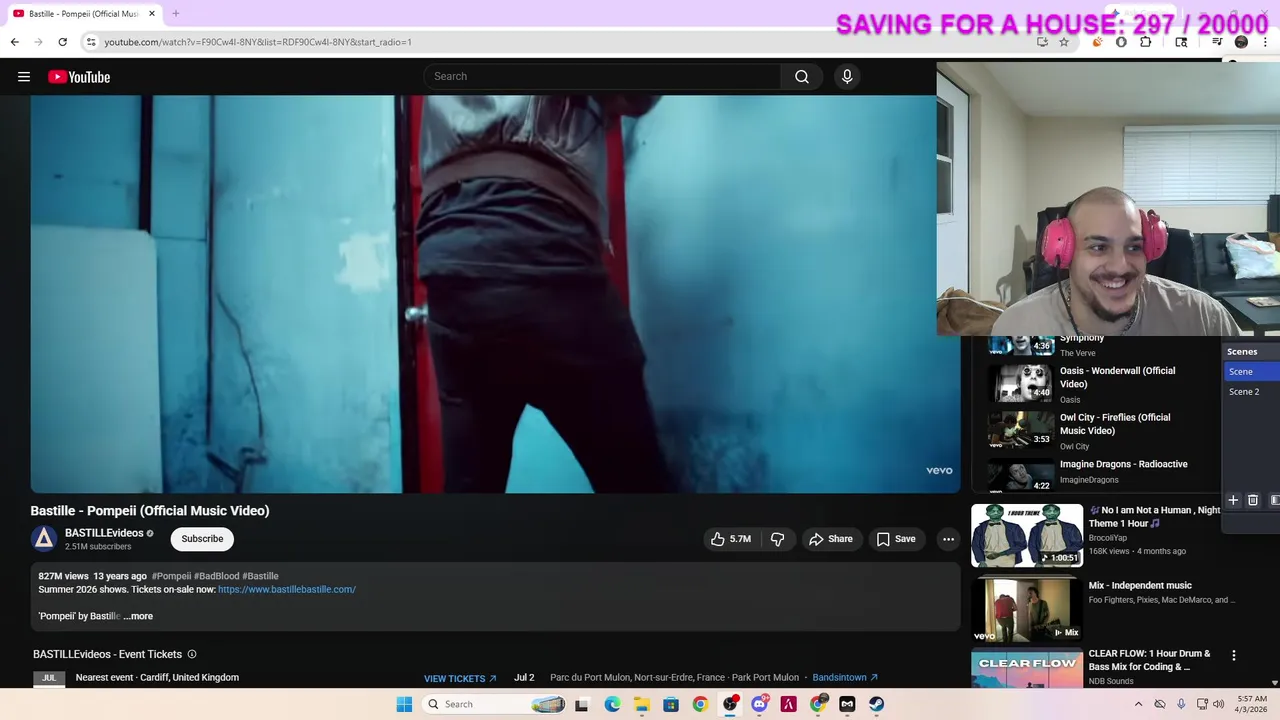Click the Pompeii video player
The height and width of the screenshot is (720, 1280).
point(495,294)
